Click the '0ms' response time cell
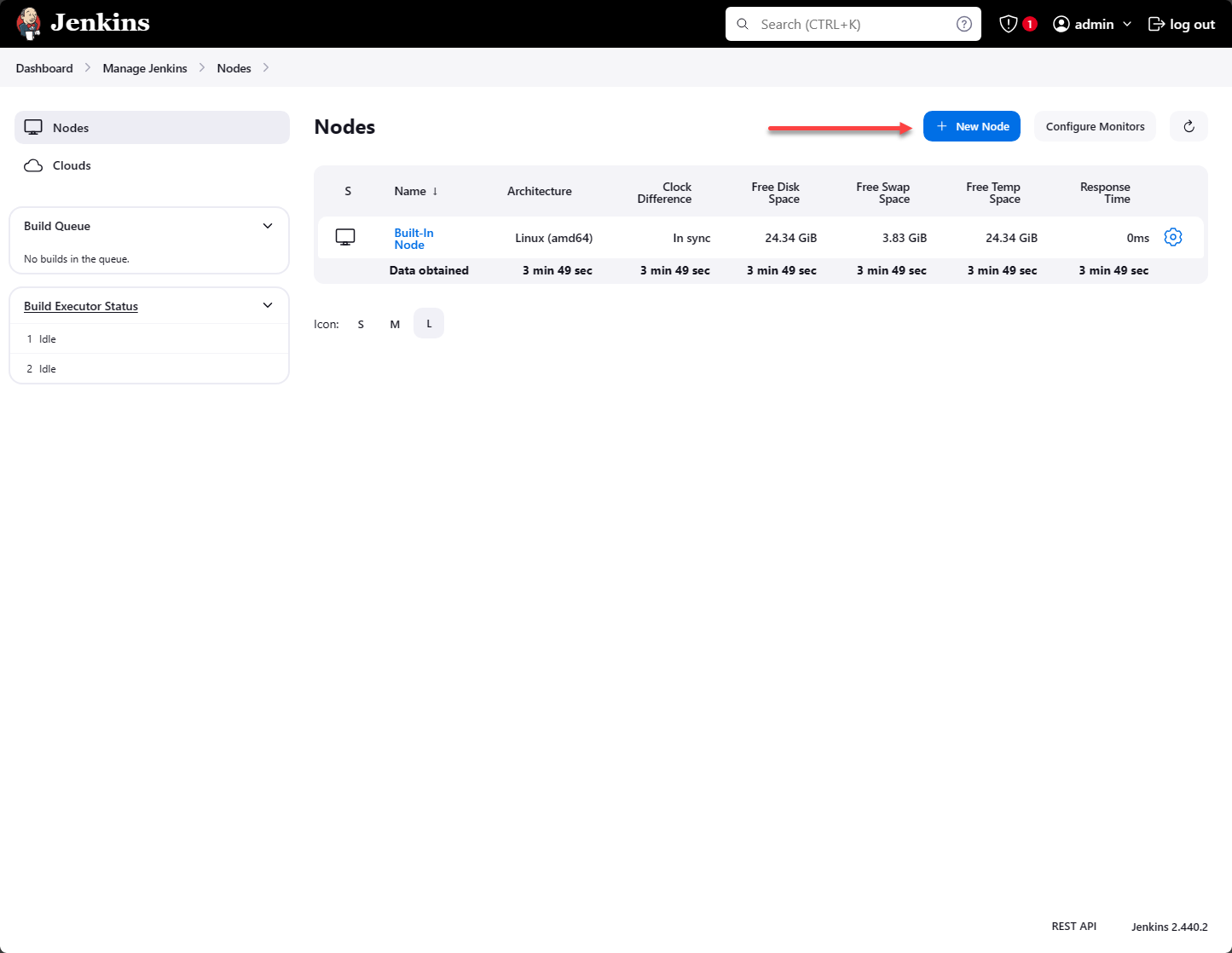The height and width of the screenshot is (953, 1232). tap(1138, 238)
